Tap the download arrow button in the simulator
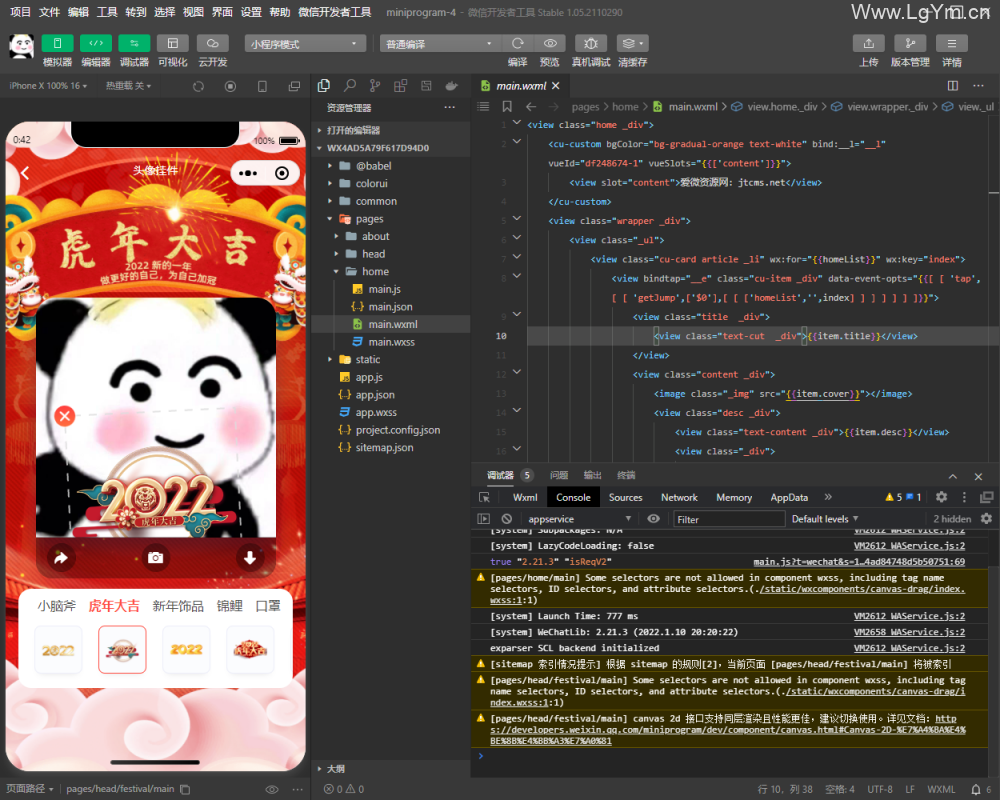This screenshot has width=1000, height=800. pos(250,558)
